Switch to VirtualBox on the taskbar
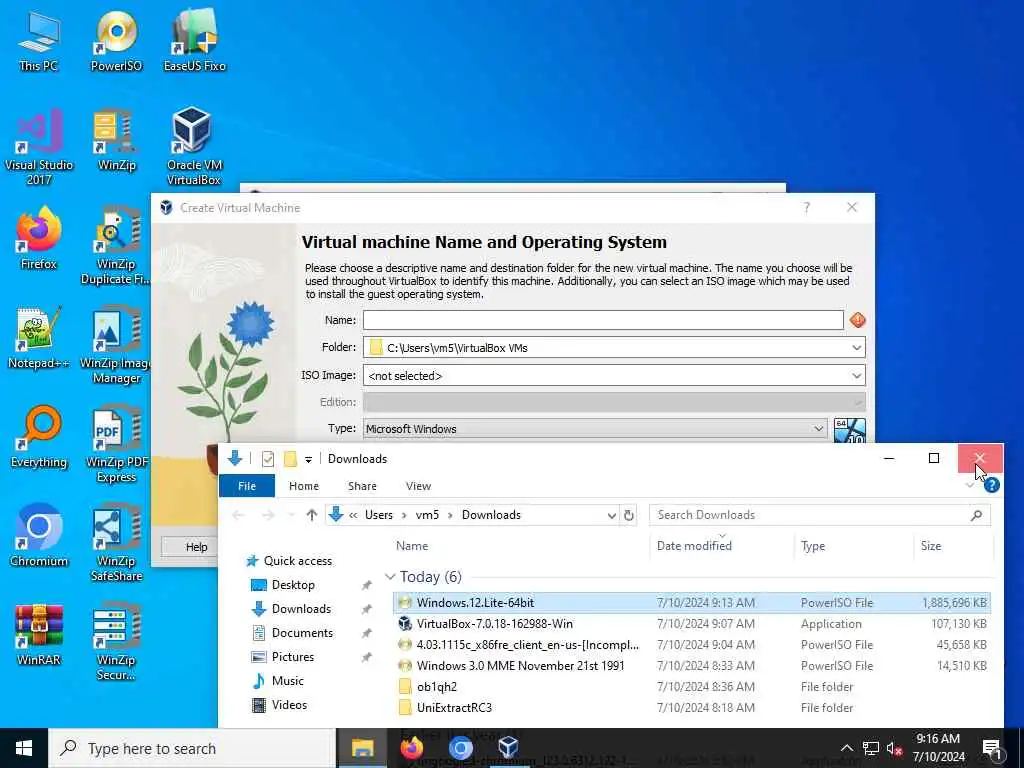This screenshot has height=768, width=1024. 507,748
